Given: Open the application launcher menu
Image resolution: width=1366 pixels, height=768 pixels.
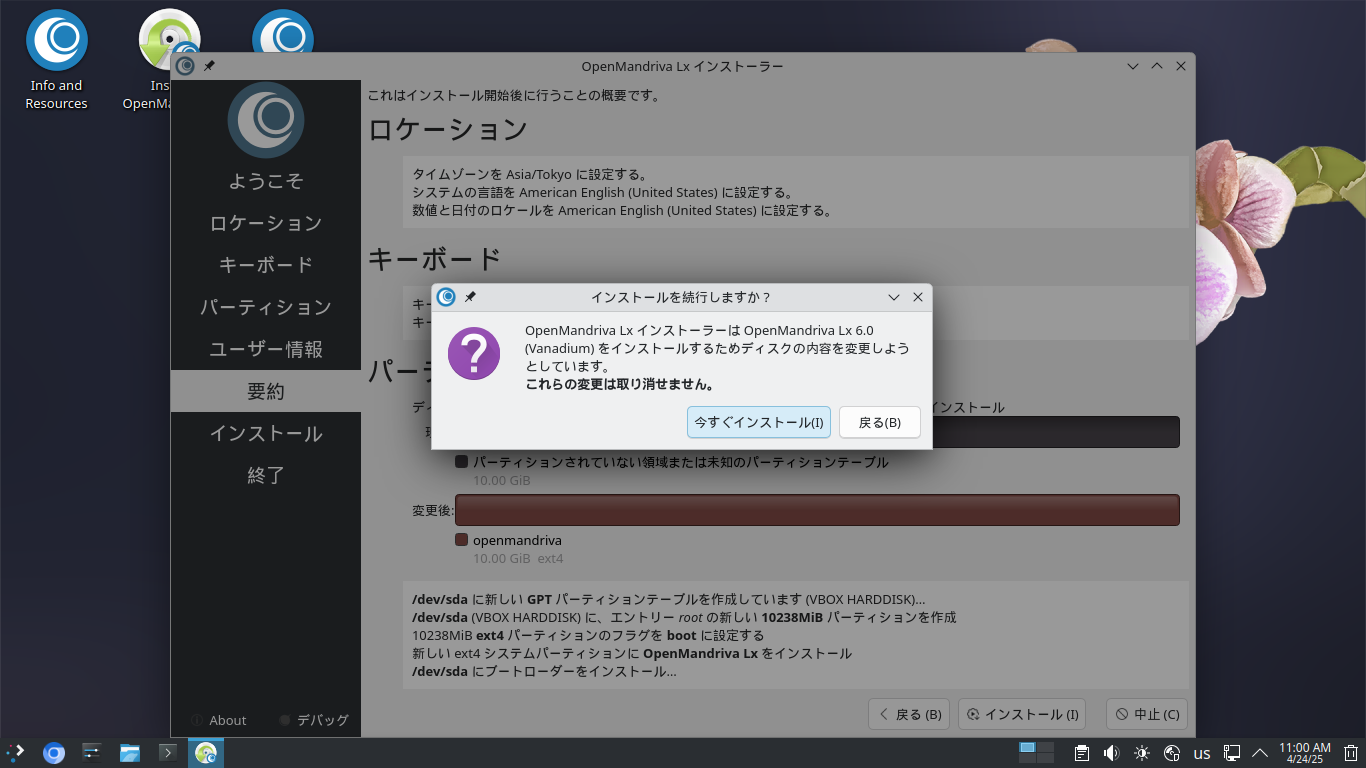Looking at the screenshot, I should (16, 753).
